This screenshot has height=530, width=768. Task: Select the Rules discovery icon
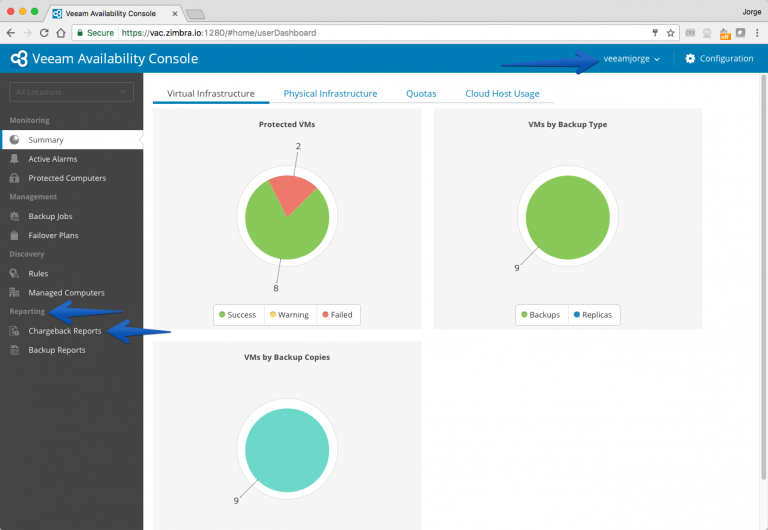point(15,273)
